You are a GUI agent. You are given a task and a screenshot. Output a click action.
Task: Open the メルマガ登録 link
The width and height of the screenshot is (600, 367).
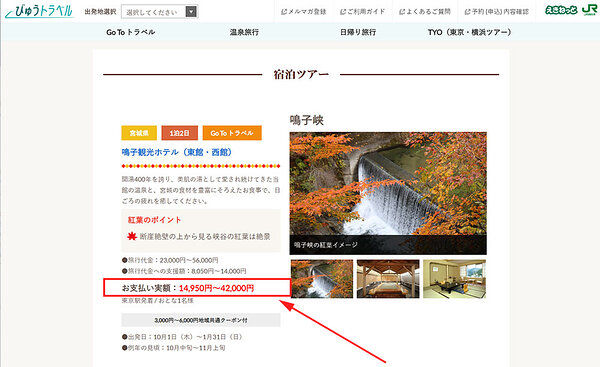pos(304,12)
